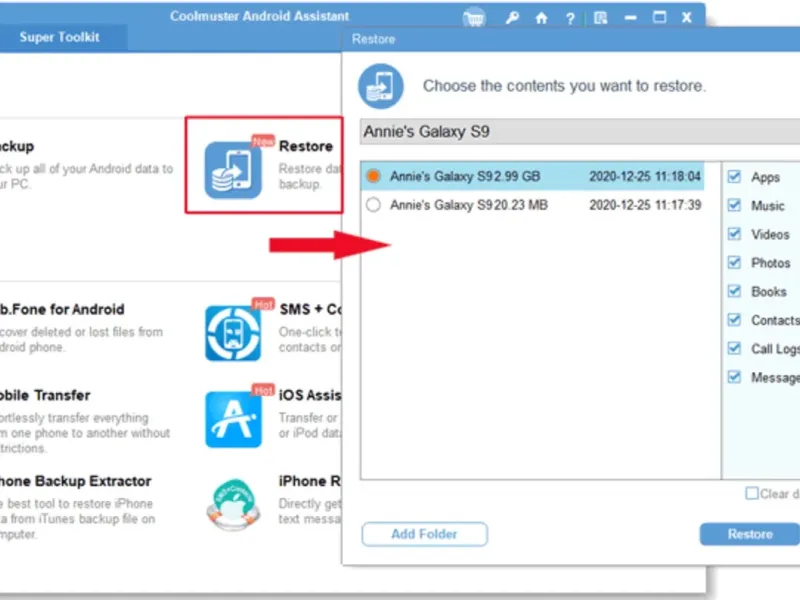Click the Add Folder button
This screenshot has height=600, width=800.
coord(424,534)
